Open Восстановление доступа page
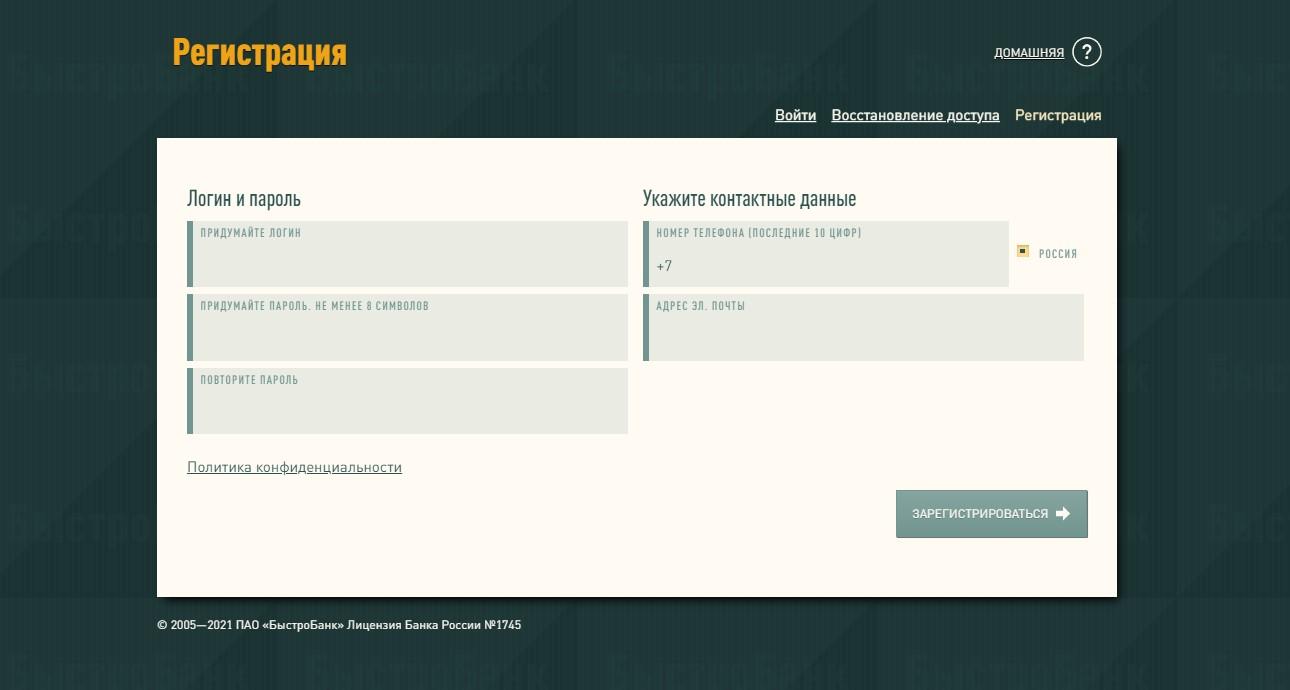The width and height of the screenshot is (1290, 690). point(915,115)
